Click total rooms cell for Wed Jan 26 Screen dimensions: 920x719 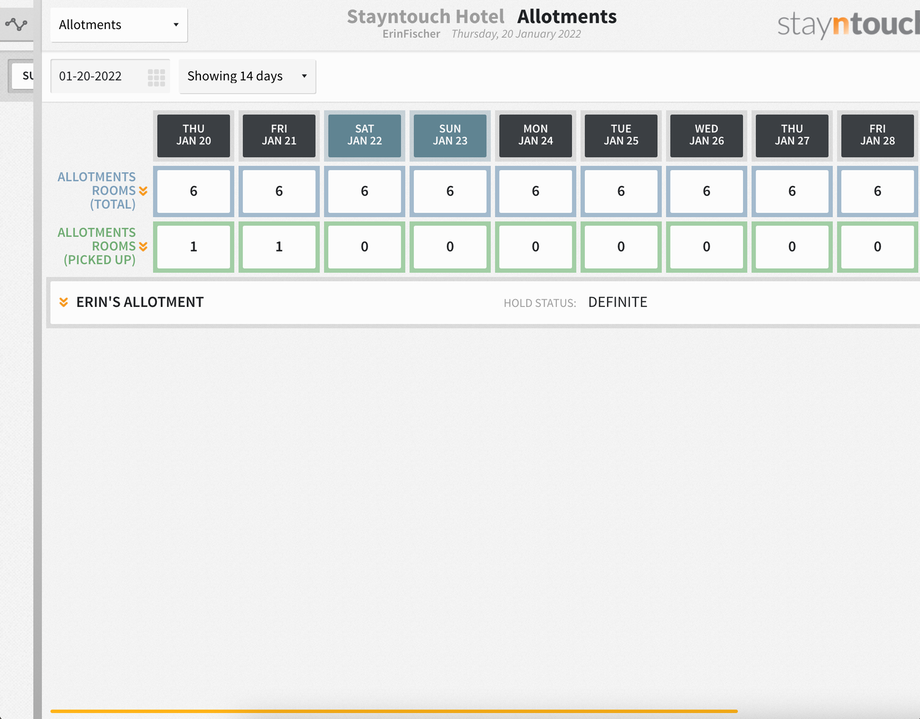(x=706, y=191)
